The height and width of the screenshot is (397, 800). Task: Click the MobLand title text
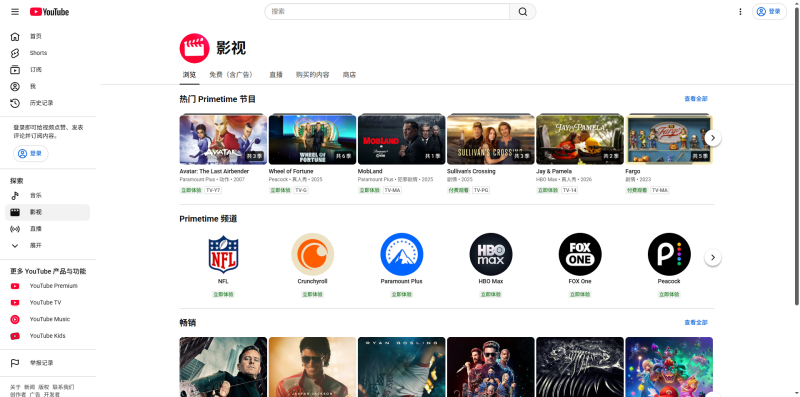[370, 171]
